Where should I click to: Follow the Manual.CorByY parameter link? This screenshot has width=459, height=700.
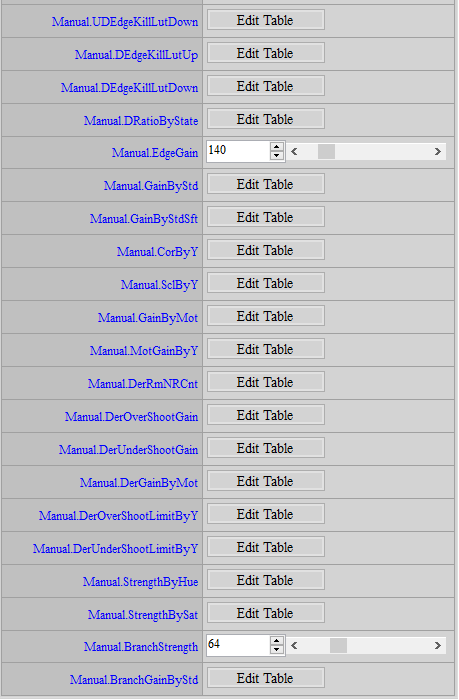pyautogui.click(x=157, y=252)
